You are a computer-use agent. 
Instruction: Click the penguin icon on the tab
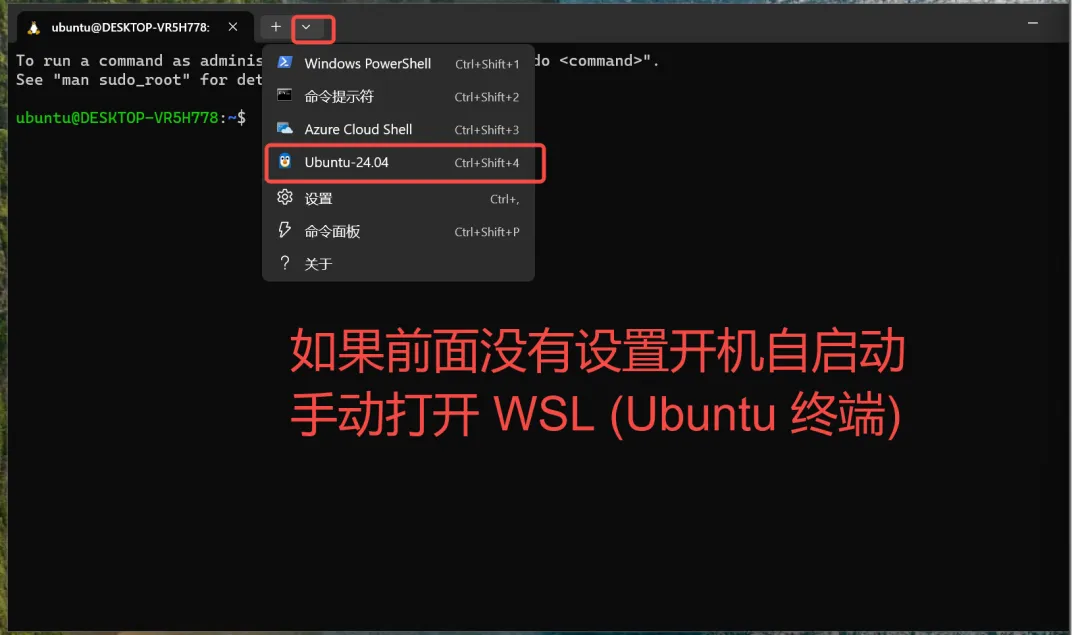tap(34, 28)
